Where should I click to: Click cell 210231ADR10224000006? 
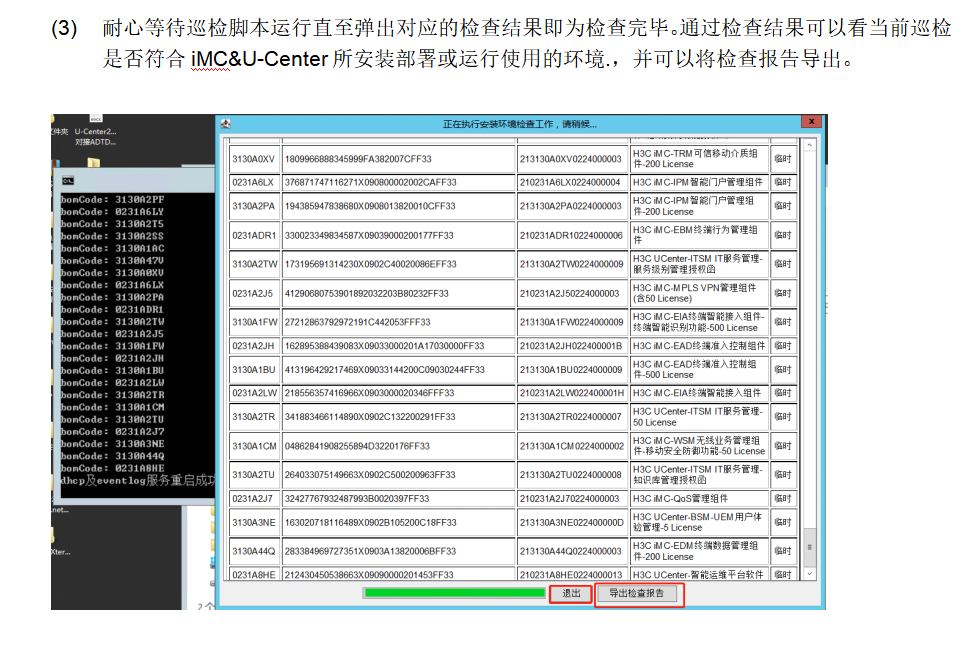tap(571, 235)
